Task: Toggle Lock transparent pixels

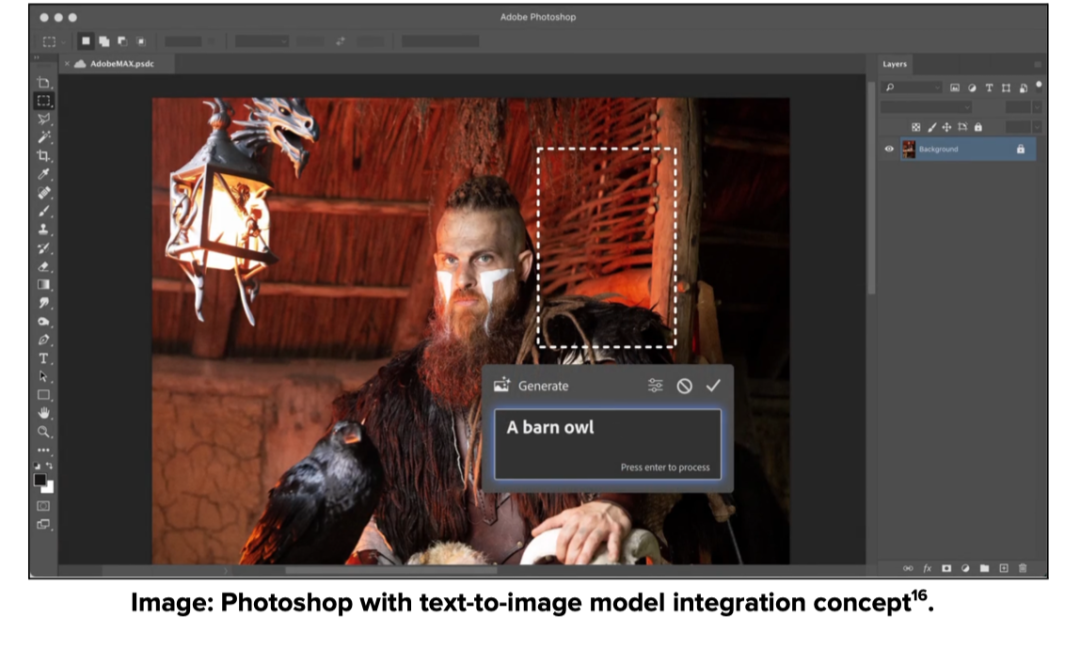Action: click(915, 127)
